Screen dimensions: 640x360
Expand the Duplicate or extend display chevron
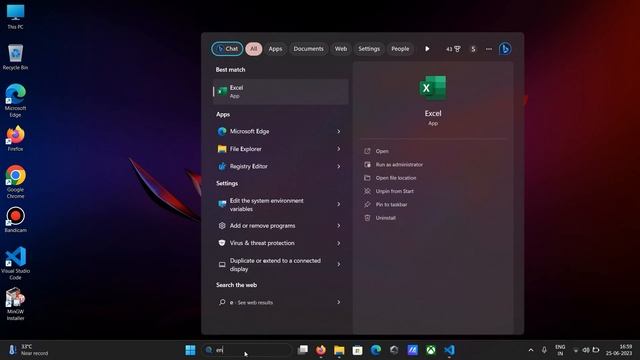[338, 264]
